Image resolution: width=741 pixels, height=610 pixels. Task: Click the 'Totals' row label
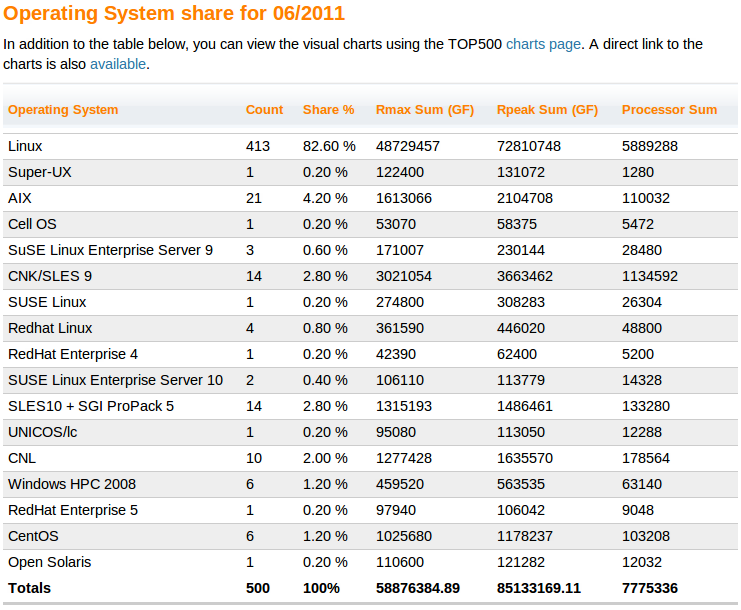29,588
